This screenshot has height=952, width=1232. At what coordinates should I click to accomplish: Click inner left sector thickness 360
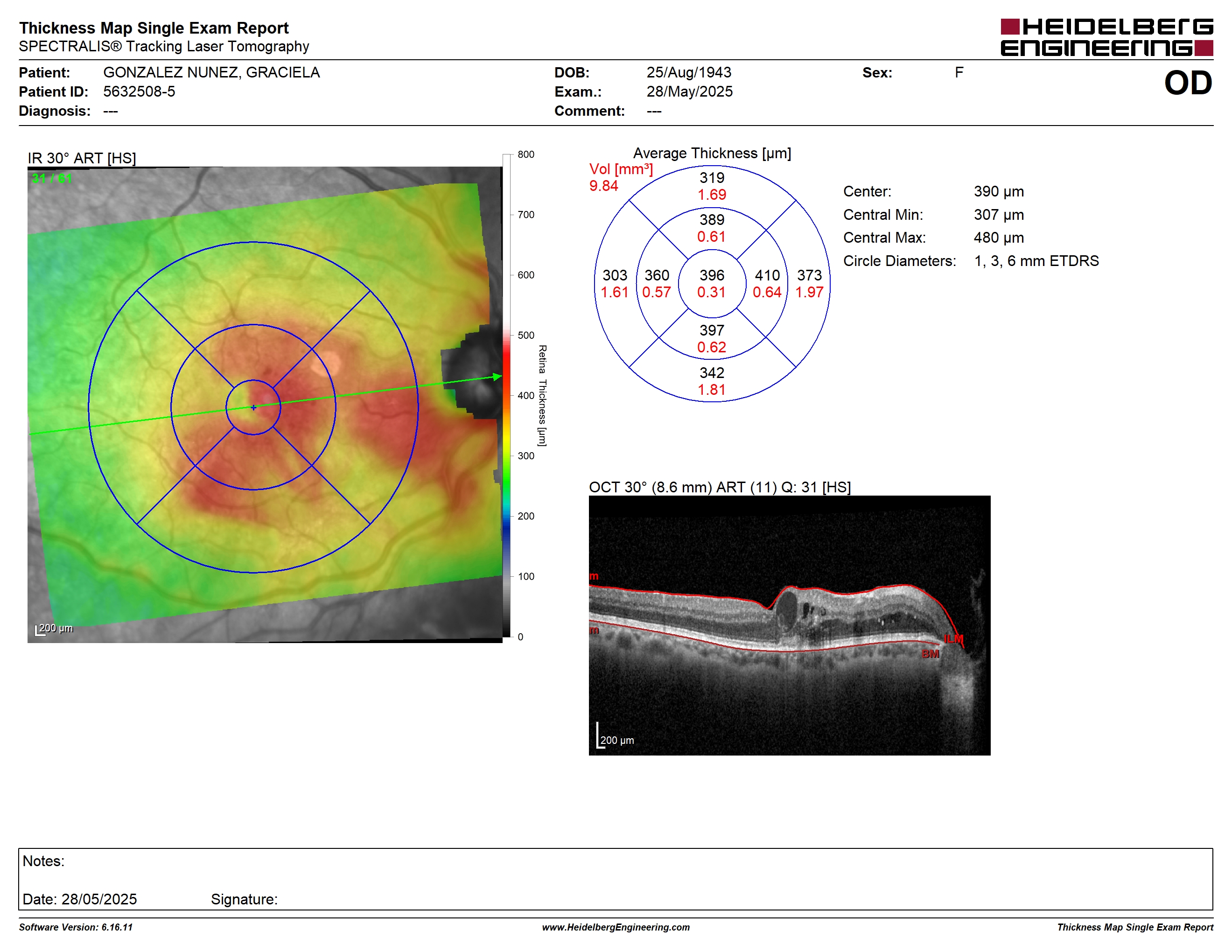[x=657, y=275]
